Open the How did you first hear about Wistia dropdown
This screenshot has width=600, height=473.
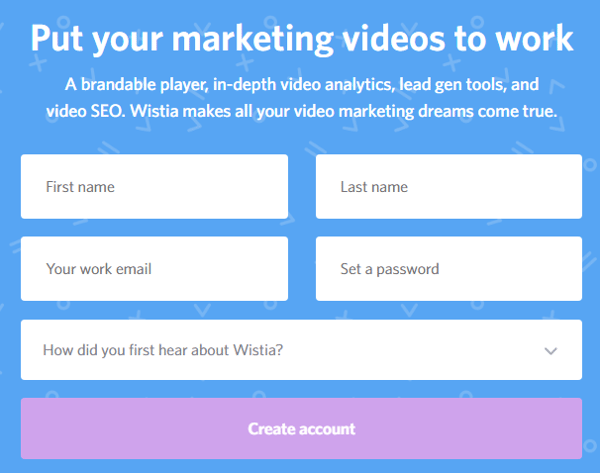[x=302, y=350]
